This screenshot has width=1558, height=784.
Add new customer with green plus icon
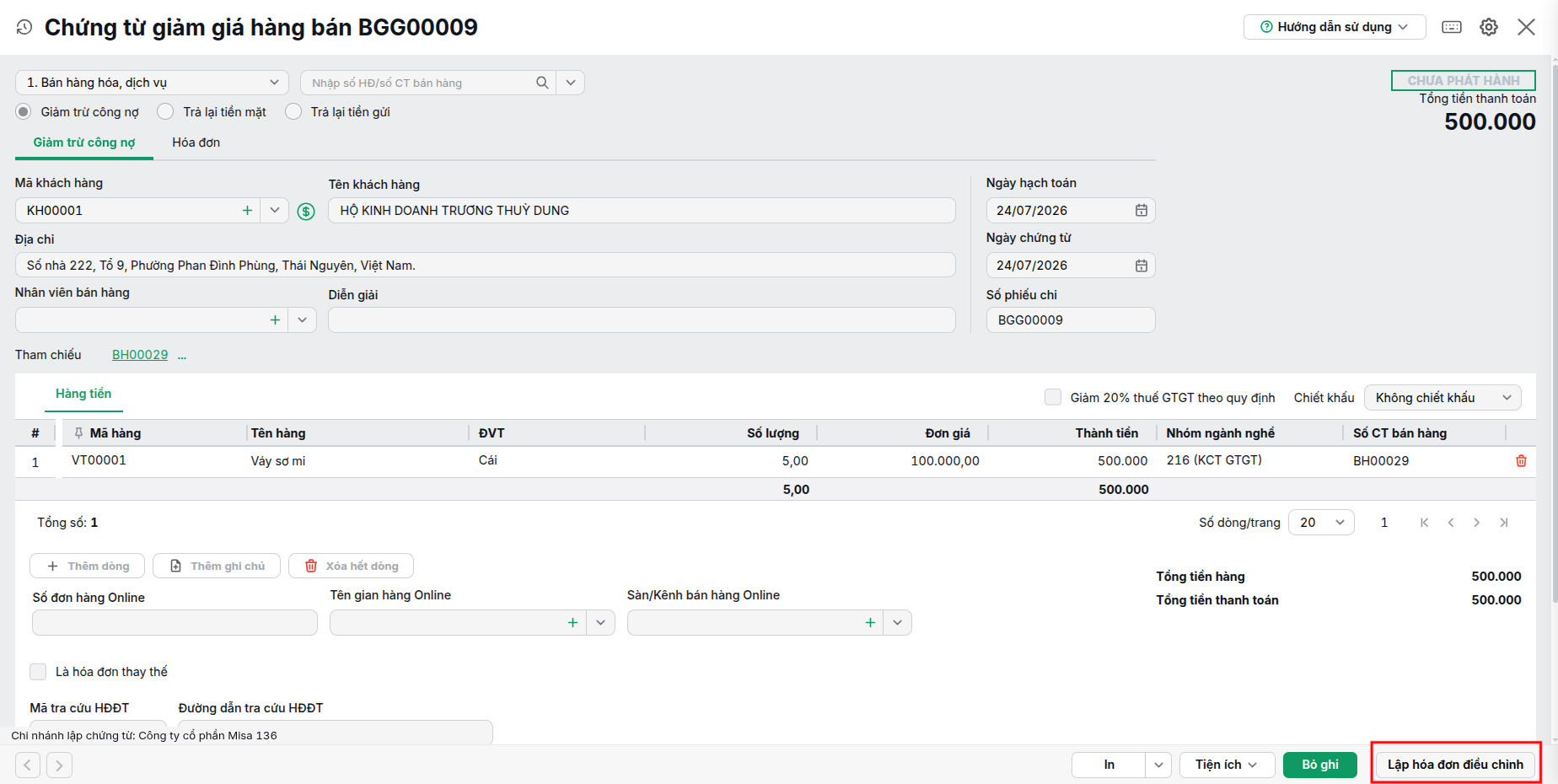[247, 211]
